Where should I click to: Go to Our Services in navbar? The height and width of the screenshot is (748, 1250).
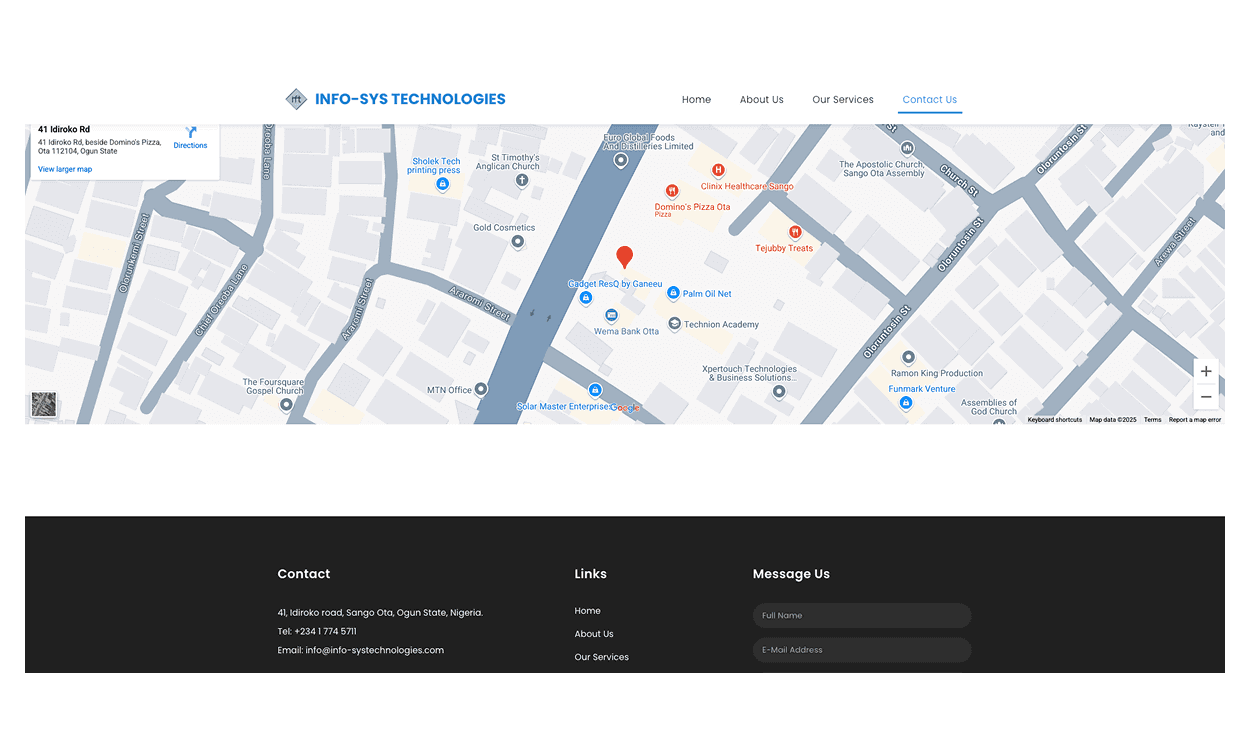842,100
